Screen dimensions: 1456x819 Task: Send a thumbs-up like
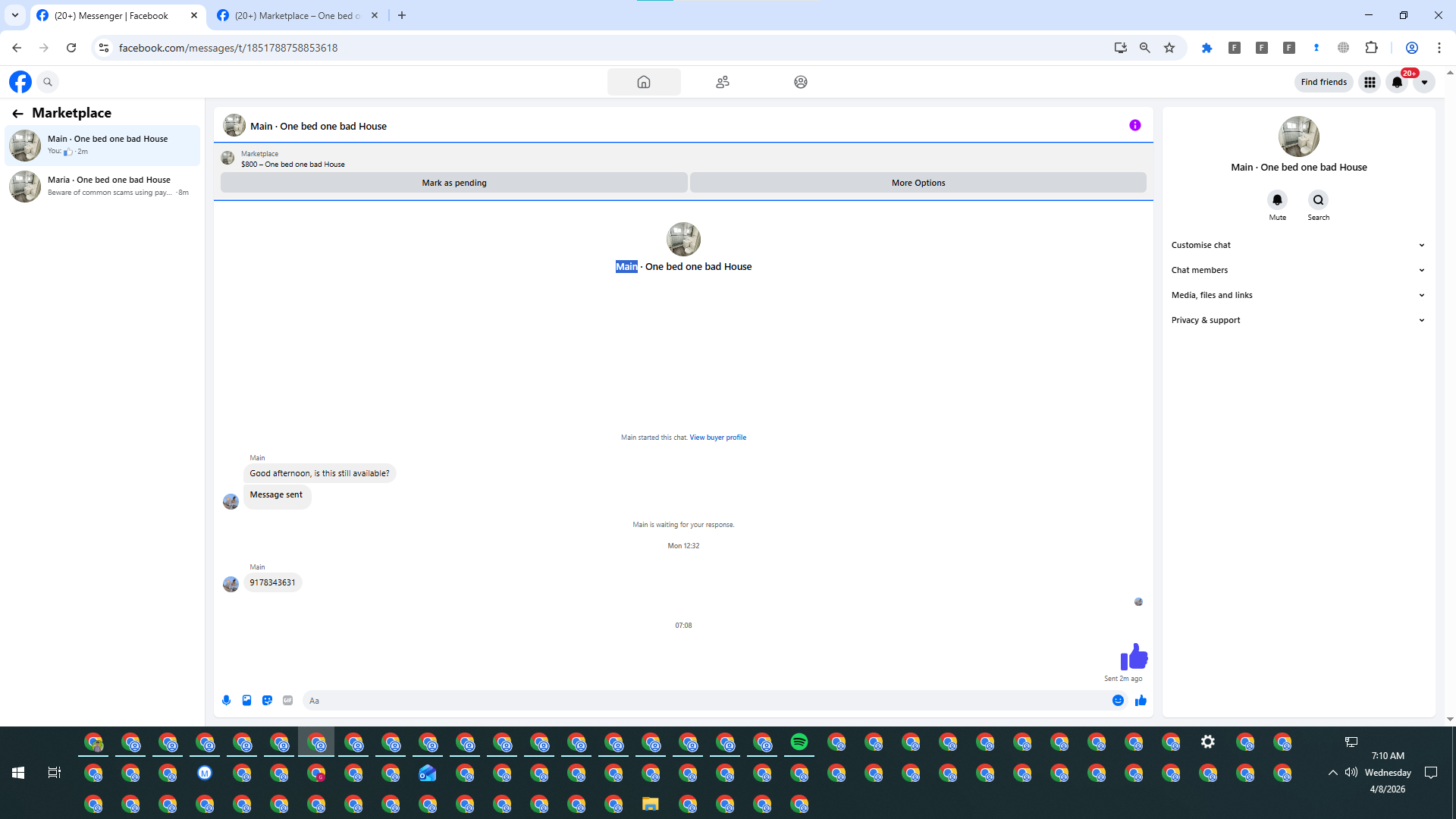tap(1141, 700)
